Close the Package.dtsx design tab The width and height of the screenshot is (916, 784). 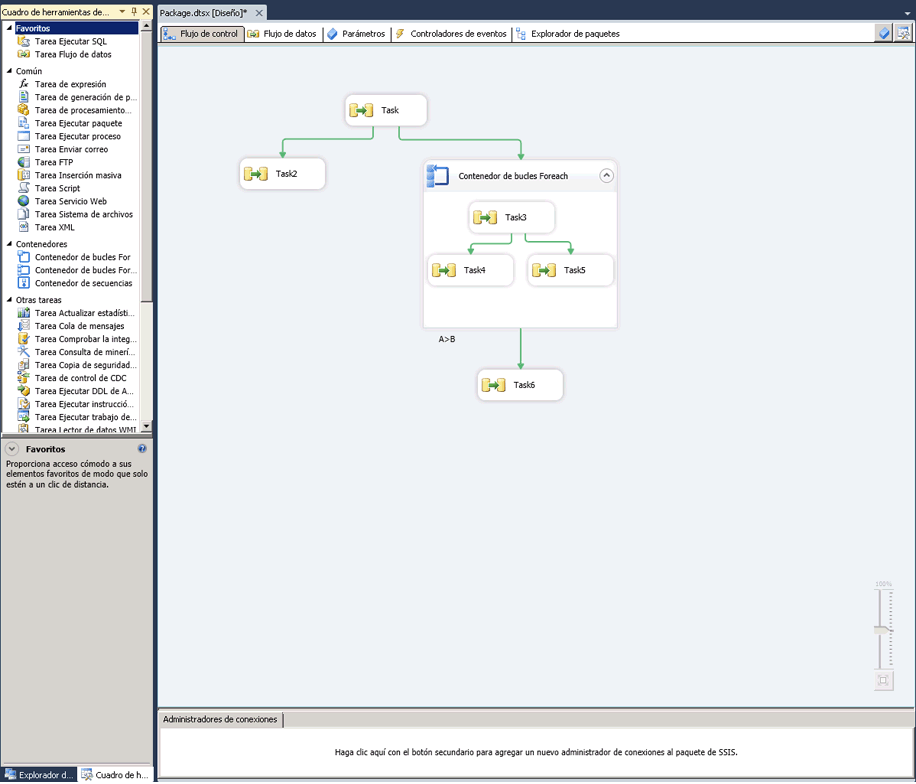click(258, 12)
